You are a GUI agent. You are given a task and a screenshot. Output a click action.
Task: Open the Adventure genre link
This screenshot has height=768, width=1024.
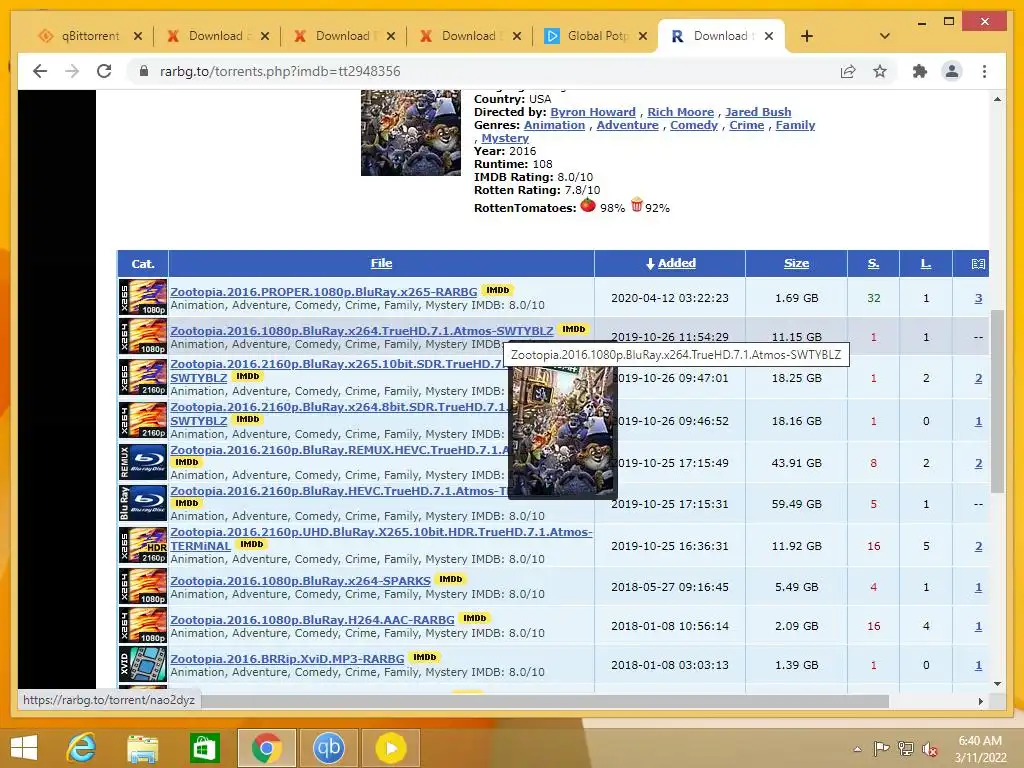(x=628, y=125)
